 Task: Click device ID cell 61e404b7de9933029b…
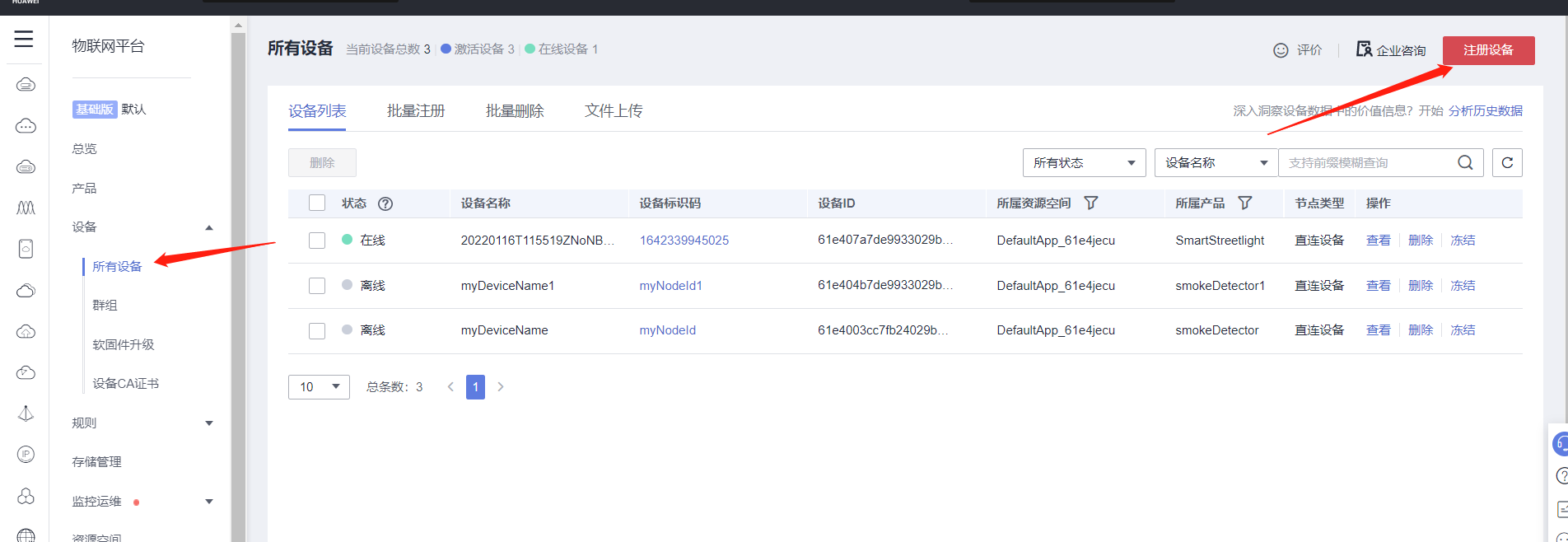click(885, 285)
